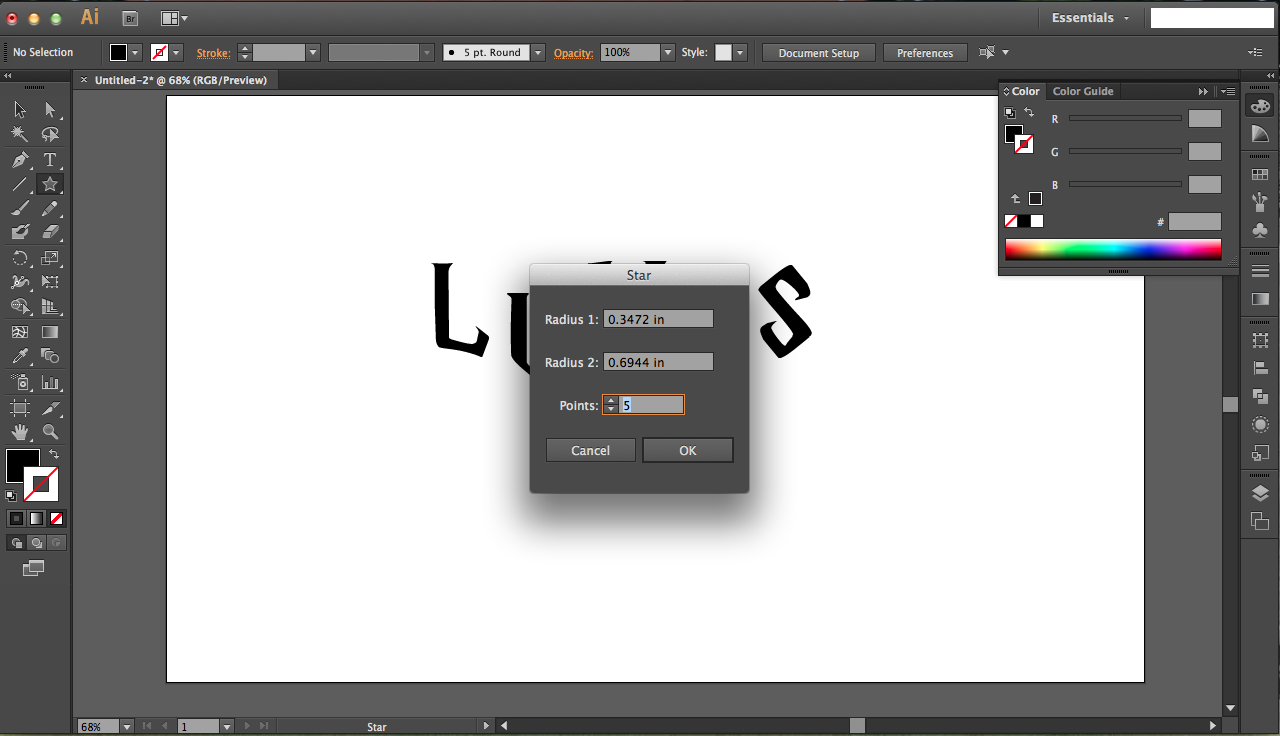Select the Artboard tool
Screen dimensions: 1280x736
pos(20,408)
